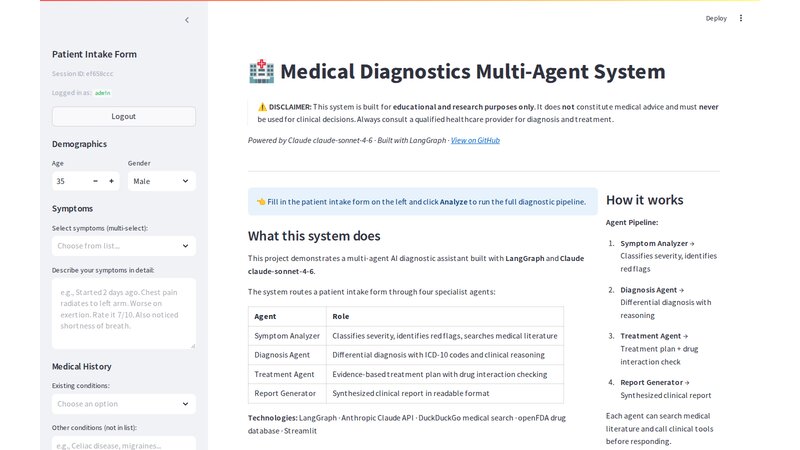Click the 'Treatment Agent' table cell
This screenshot has height=450, width=800.
[287, 374]
